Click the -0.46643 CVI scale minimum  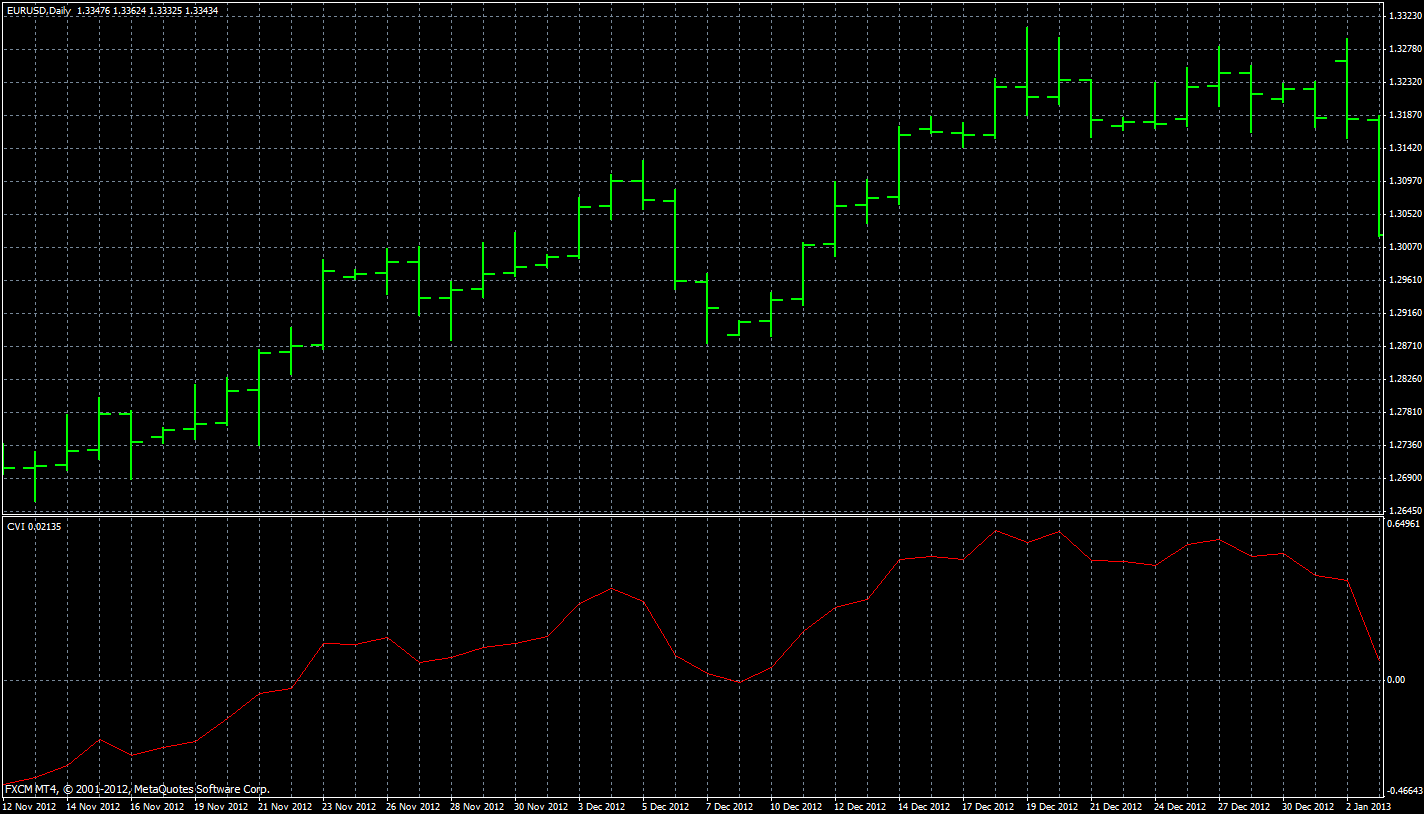click(1404, 790)
